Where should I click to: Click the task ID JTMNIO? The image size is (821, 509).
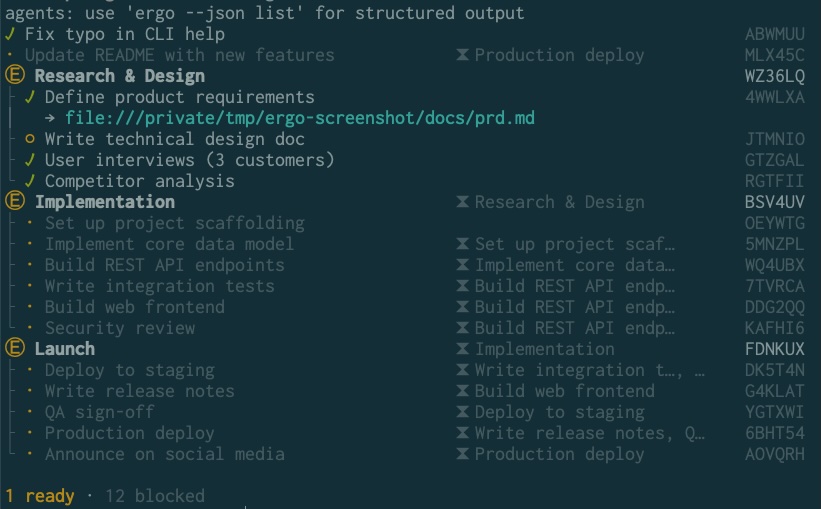click(774, 139)
